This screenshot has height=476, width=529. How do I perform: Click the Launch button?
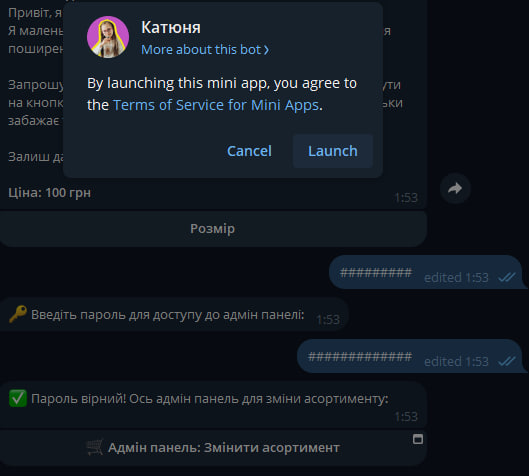(x=333, y=151)
